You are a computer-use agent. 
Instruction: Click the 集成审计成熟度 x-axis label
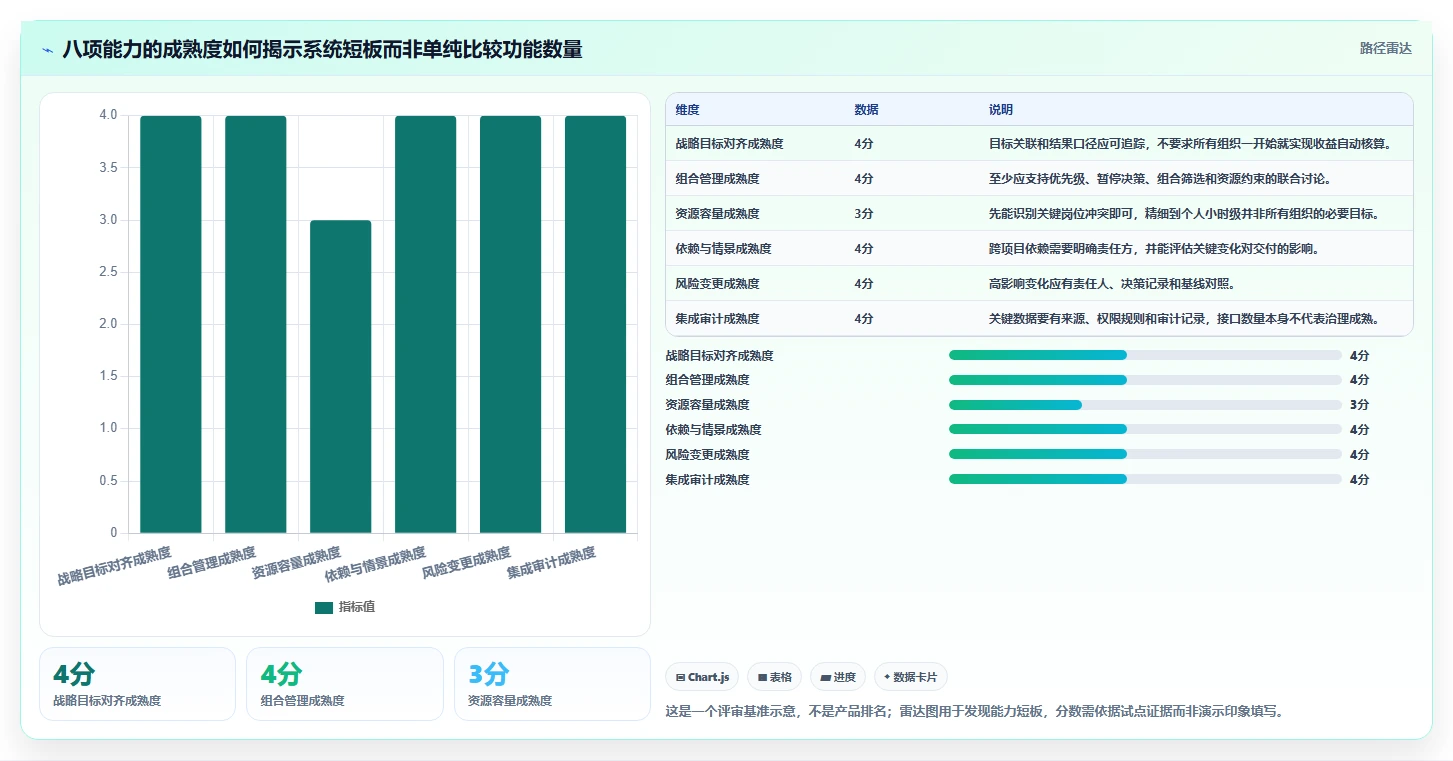point(551,563)
